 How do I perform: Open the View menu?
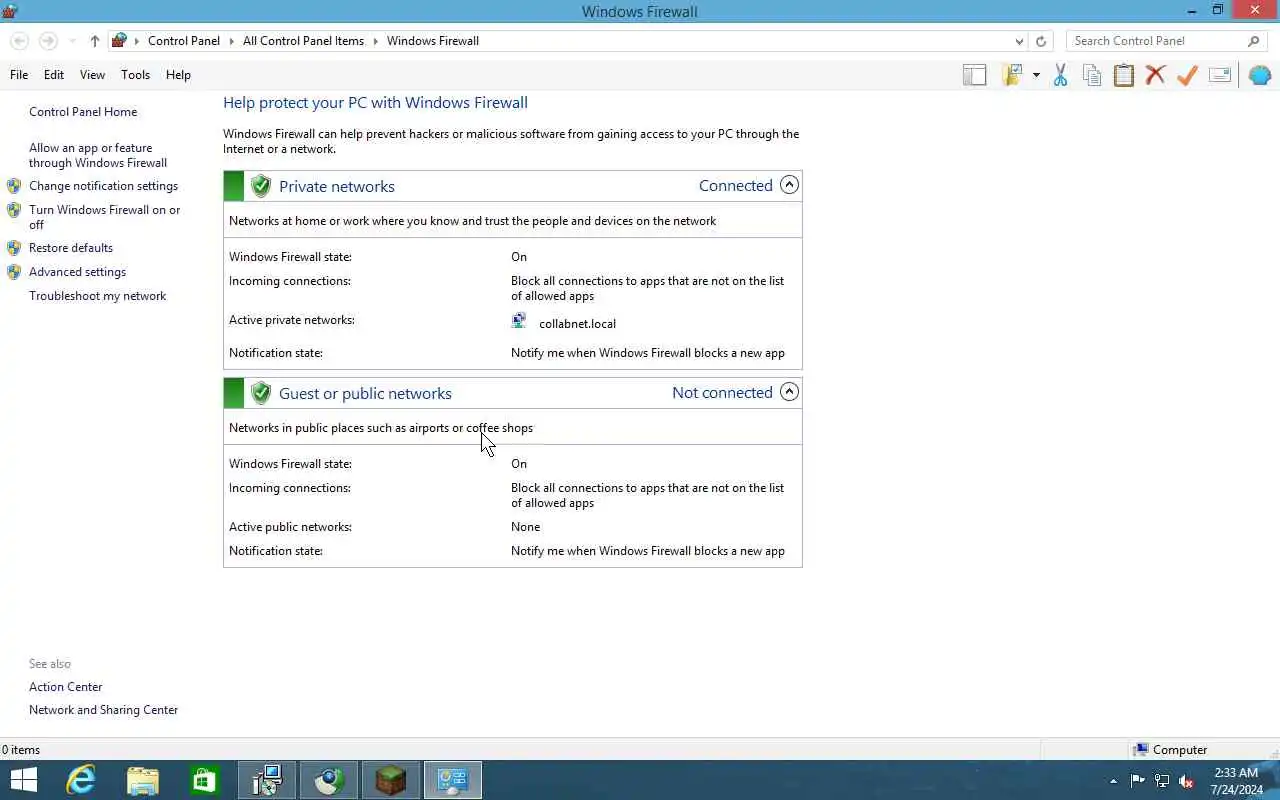[x=92, y=75]
